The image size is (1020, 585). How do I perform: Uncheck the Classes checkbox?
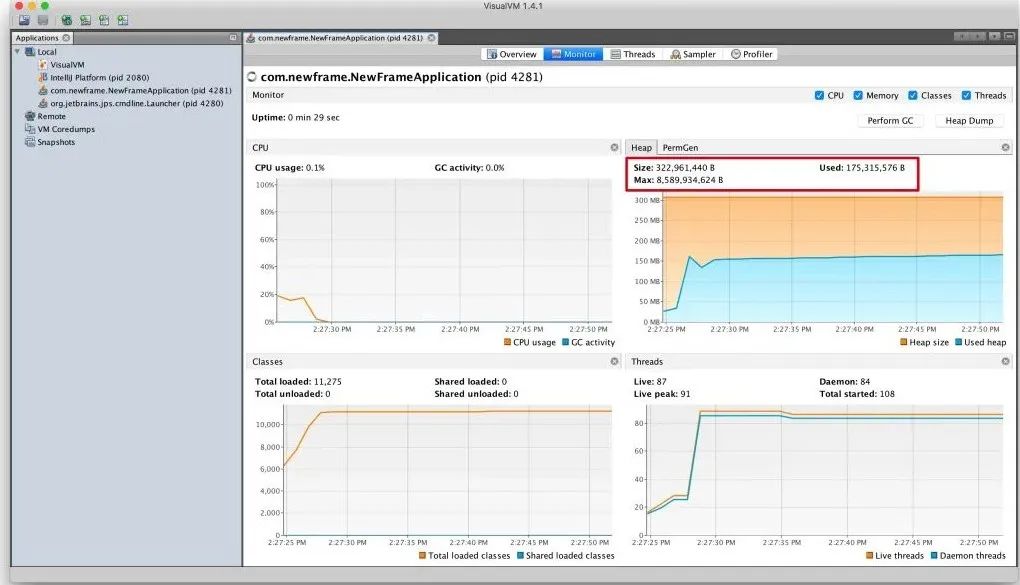[913, 95]
